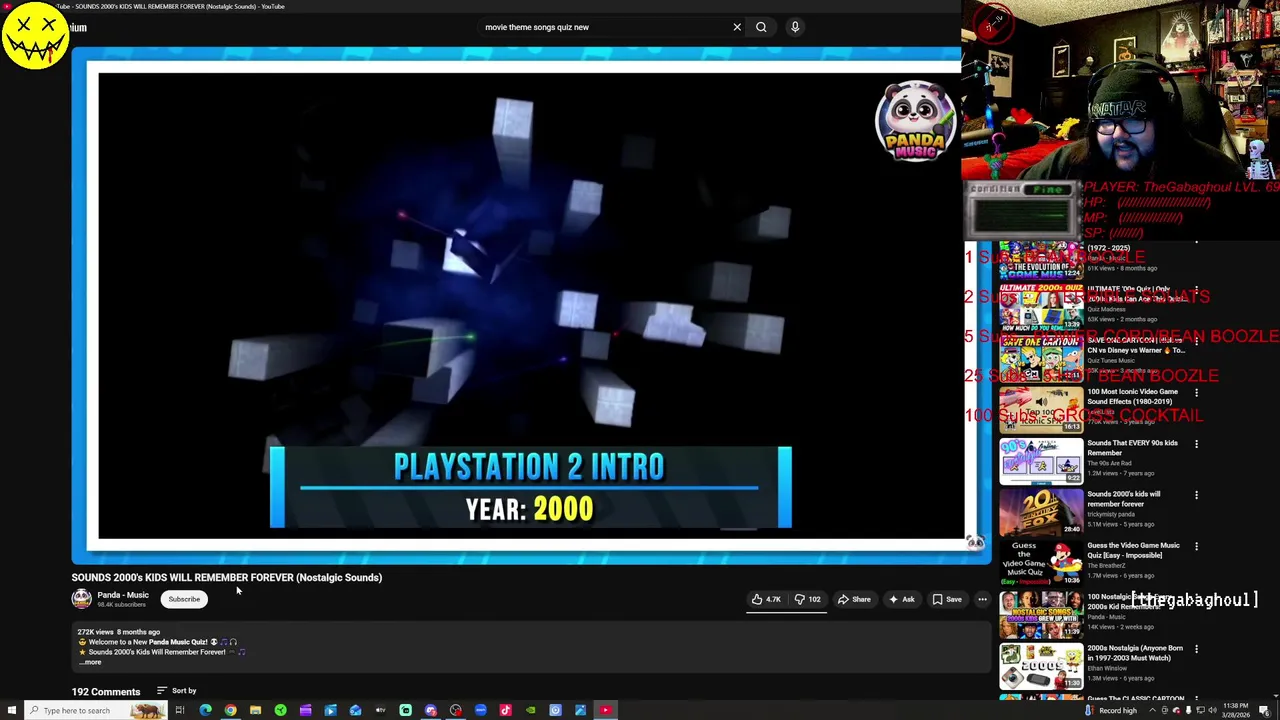The height and width of the screenshot is (720, 1280).
Task: Open the 'Ultimate 2000s Quiz' video thumbnail
Action: pos(1041,308)
